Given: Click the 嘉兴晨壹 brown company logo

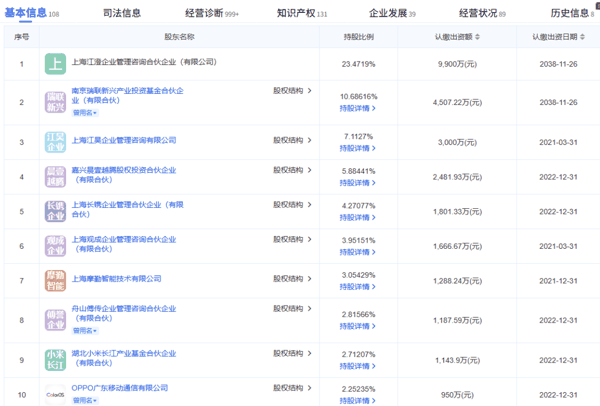Looking at the screenshot, I should click(57, 176).
